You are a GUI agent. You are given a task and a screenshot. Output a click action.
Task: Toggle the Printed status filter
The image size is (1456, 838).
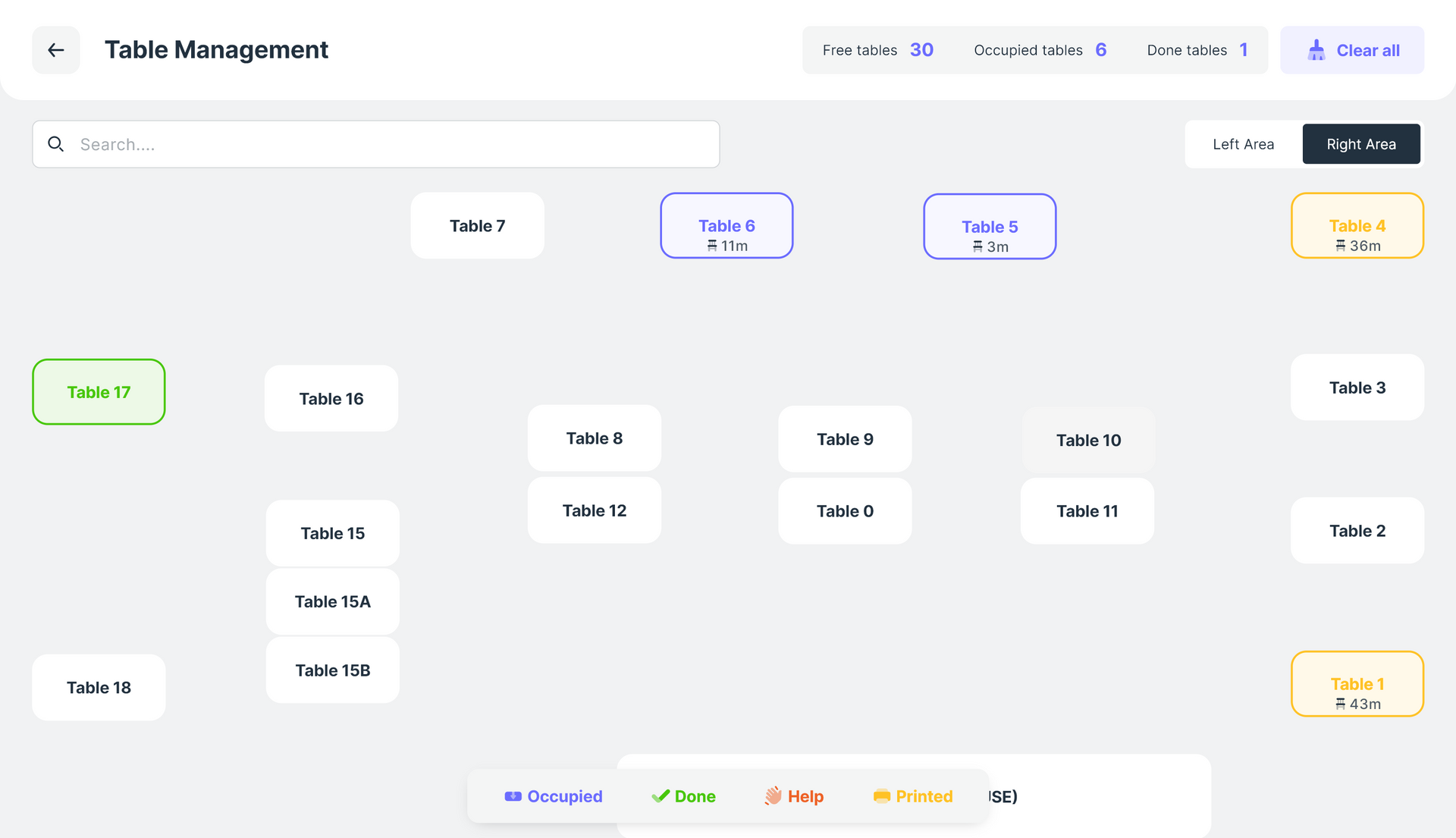912,796
